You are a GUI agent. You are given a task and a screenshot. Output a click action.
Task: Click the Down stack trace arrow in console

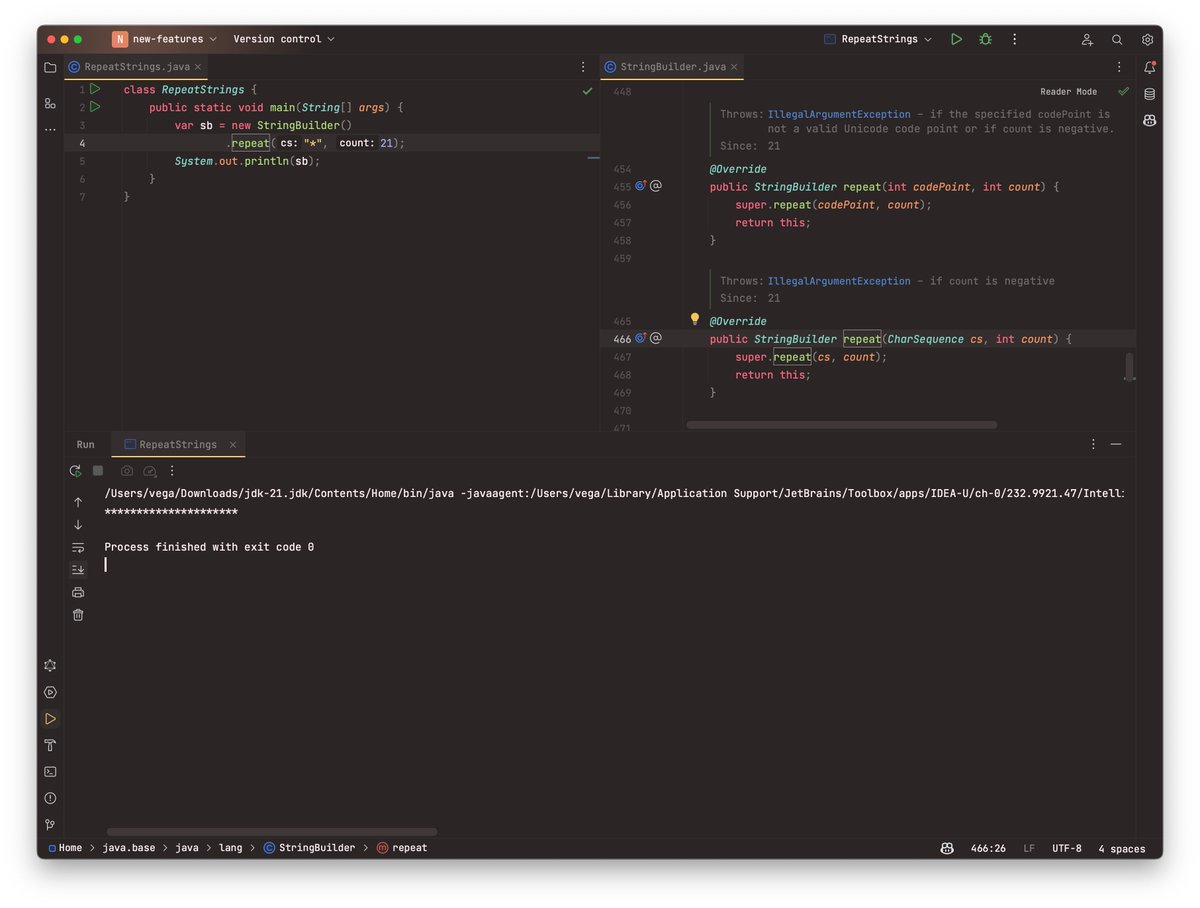pos(78,525)
